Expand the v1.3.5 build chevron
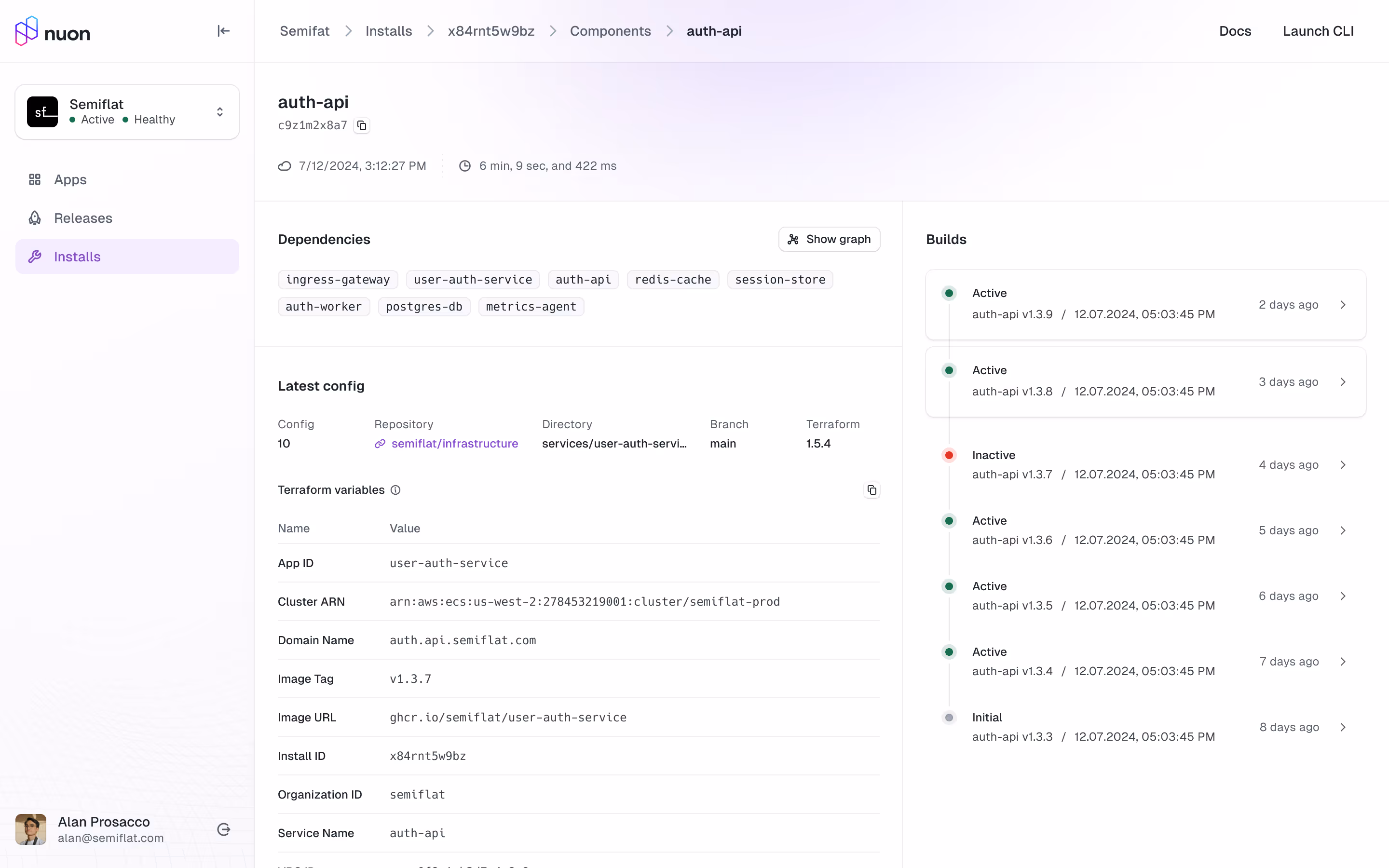The width and height of the screenshot is (1389, 868). 1343,596
